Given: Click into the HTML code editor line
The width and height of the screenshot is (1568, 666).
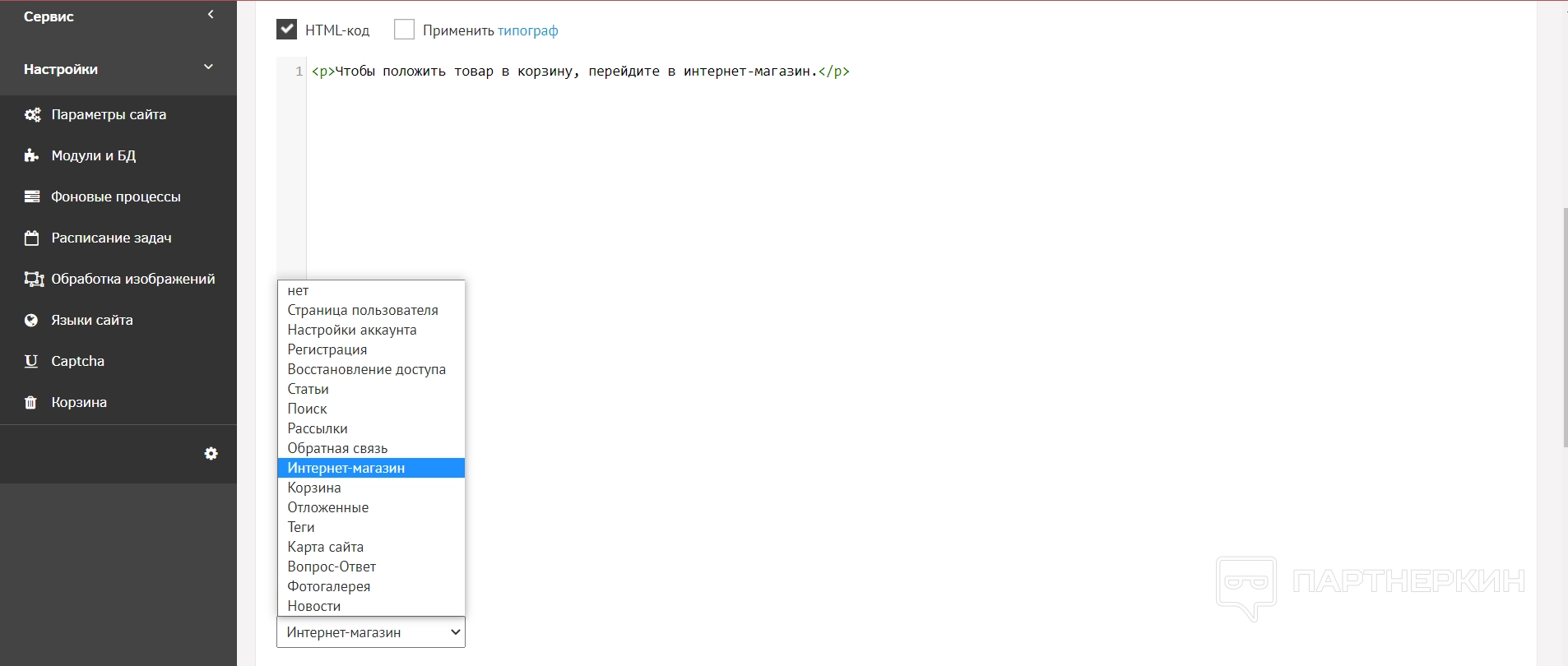Looking at the screenshot, I should pos(580,72).
